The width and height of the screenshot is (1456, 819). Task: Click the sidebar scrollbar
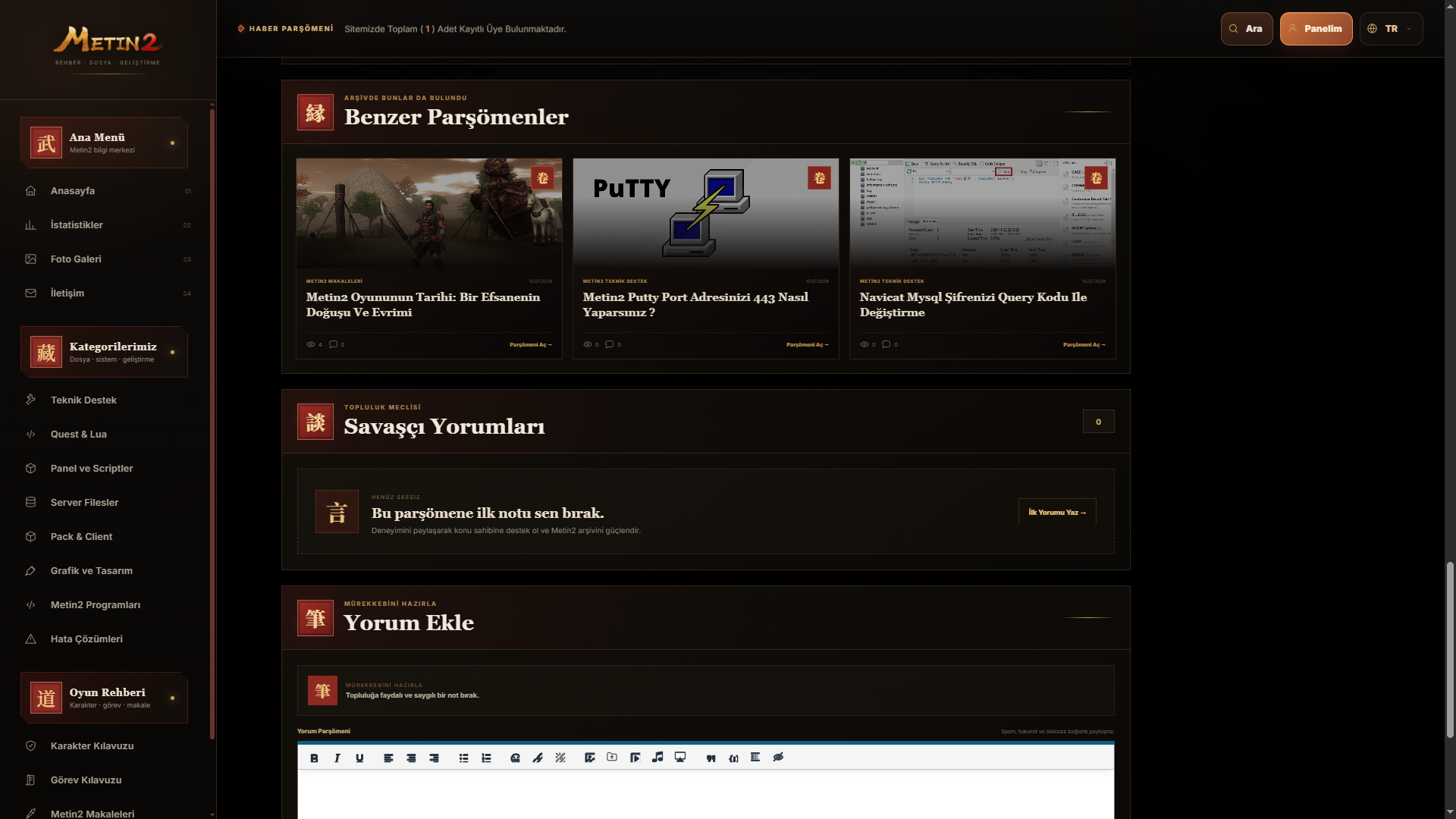coord(212,425)
